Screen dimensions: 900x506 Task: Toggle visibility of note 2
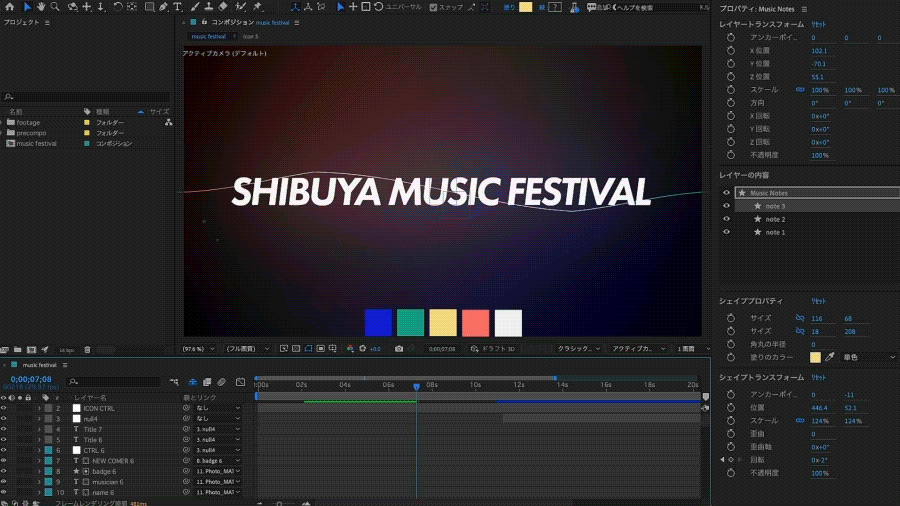coord(727,219)
